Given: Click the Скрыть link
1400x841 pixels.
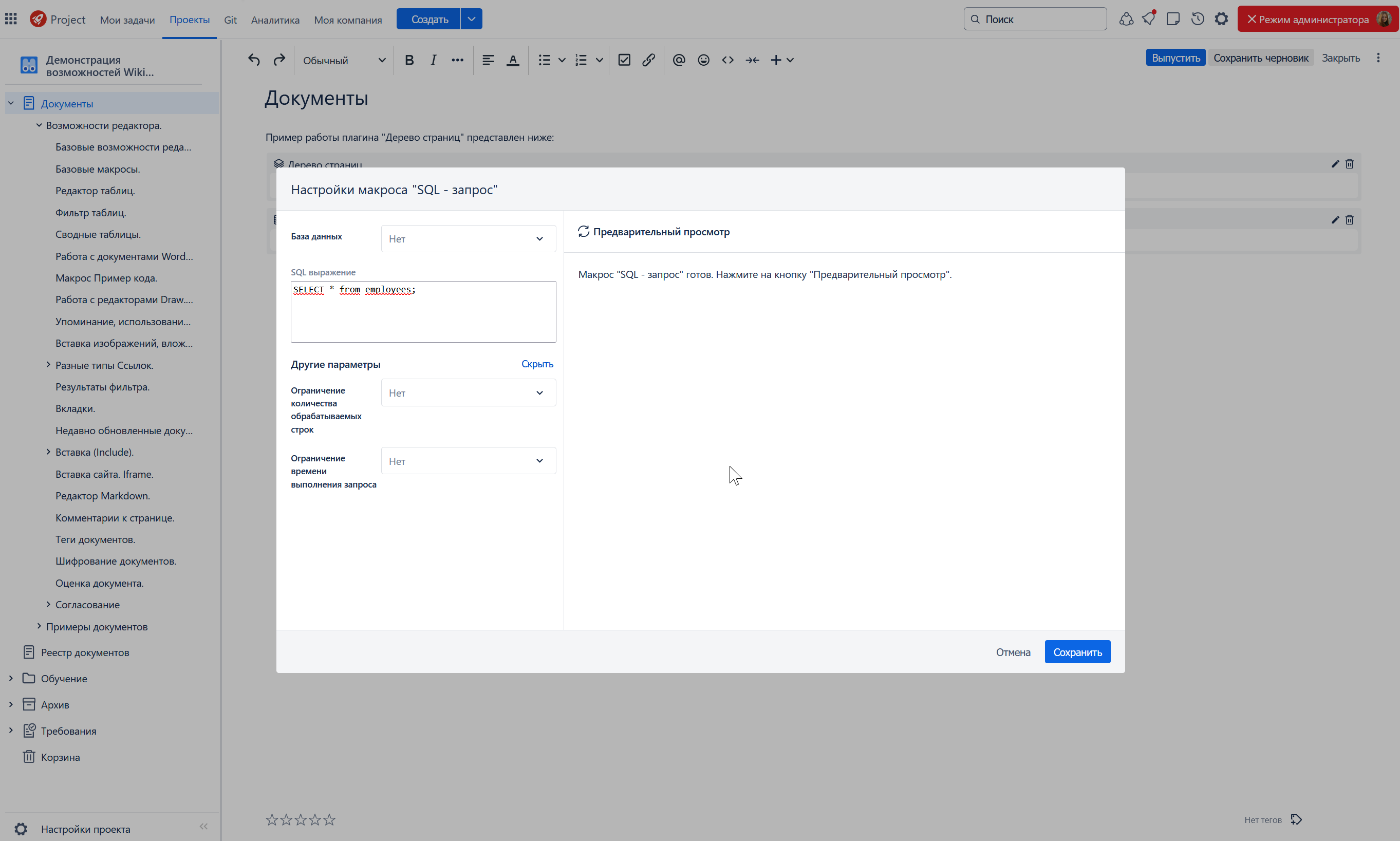Looking at the screenshot, I should [537, 364].
